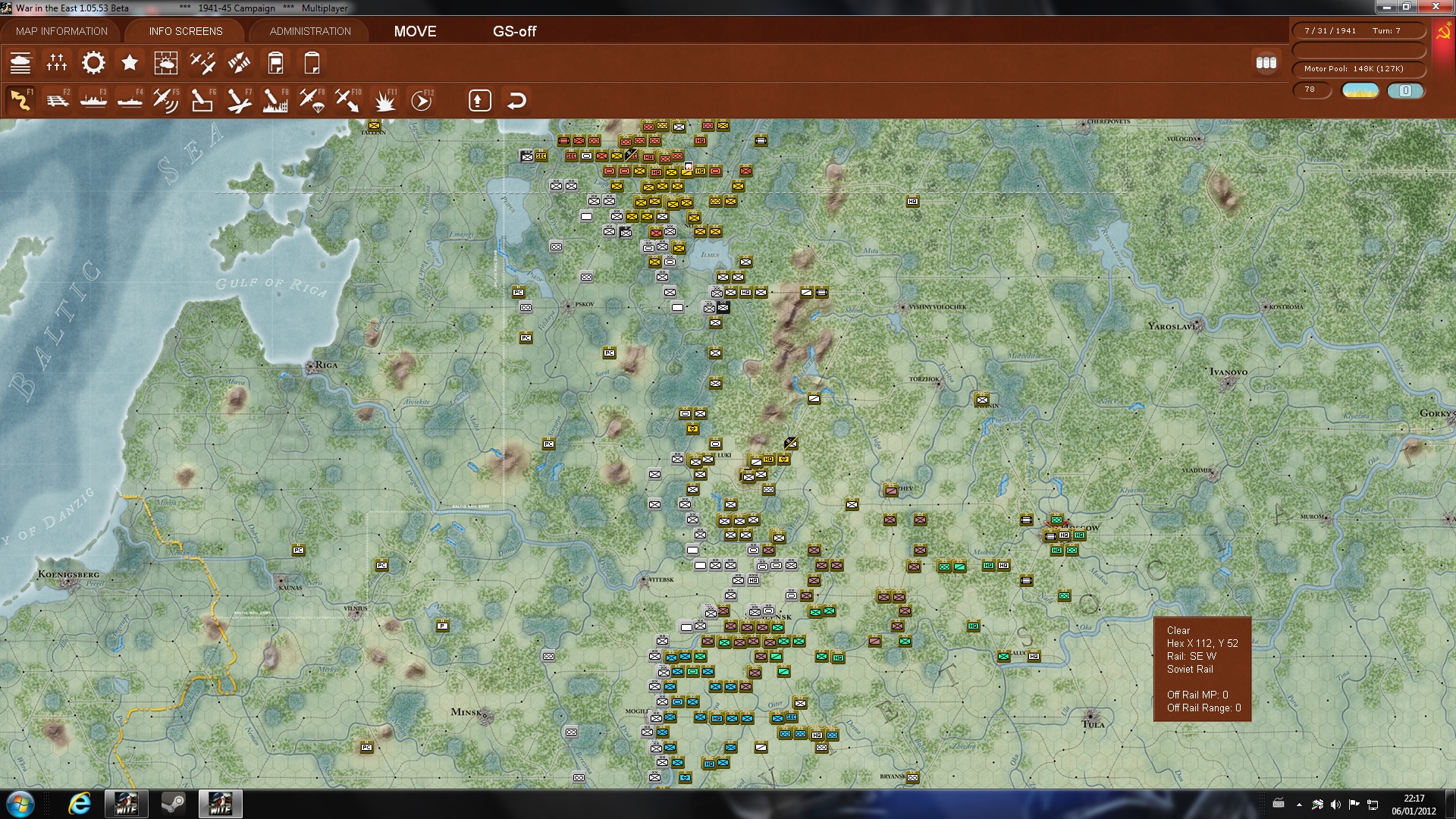Click the Ivanovo city label
Viewport: 1456px width, 819px height.
point(1228,373)
